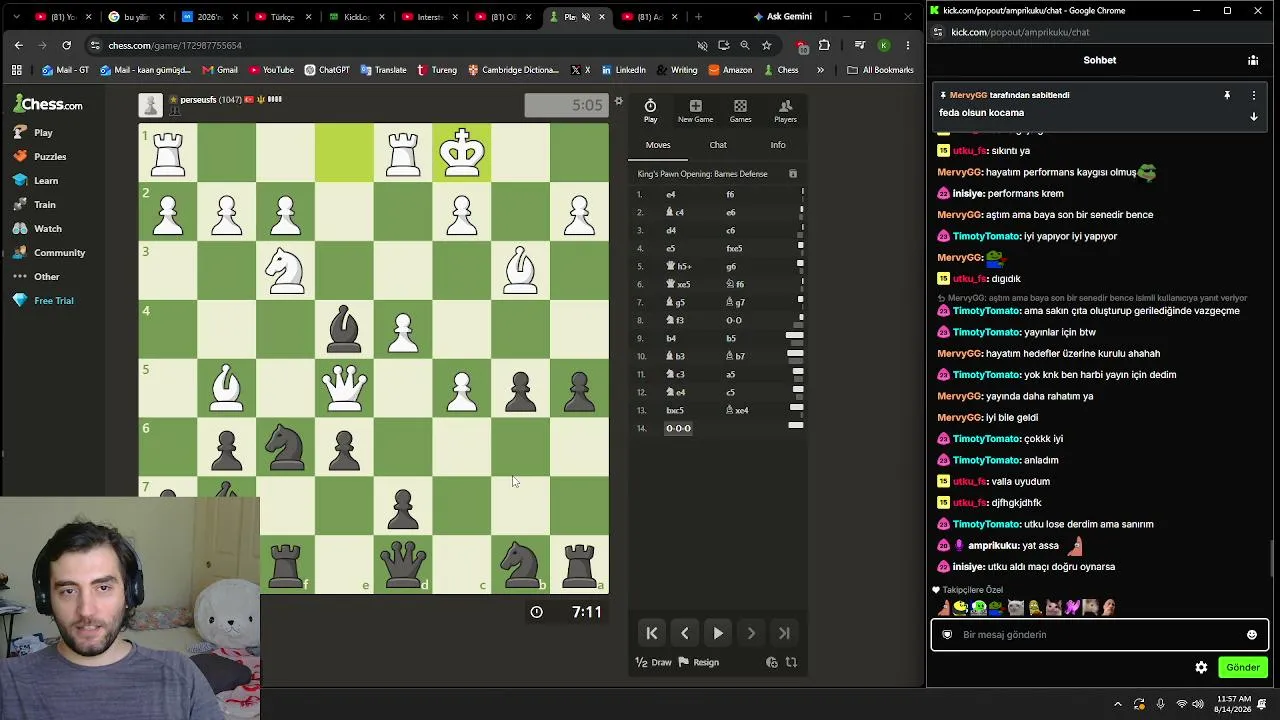Bookmark this page with the star icon

[x=766, y=45]
